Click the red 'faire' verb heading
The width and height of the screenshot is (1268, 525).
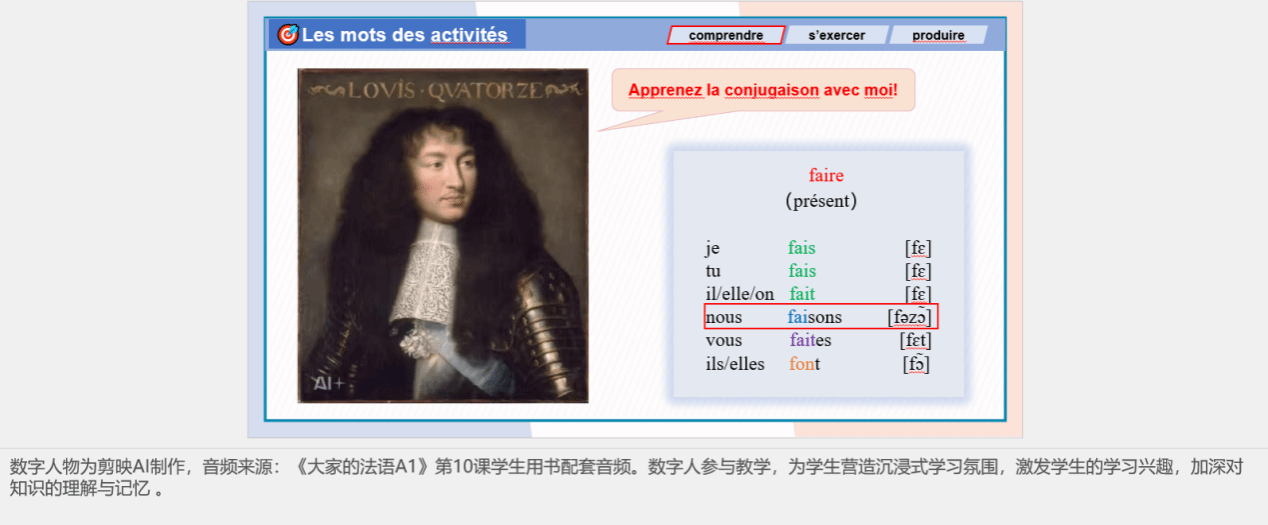click(x=826, y=176)
